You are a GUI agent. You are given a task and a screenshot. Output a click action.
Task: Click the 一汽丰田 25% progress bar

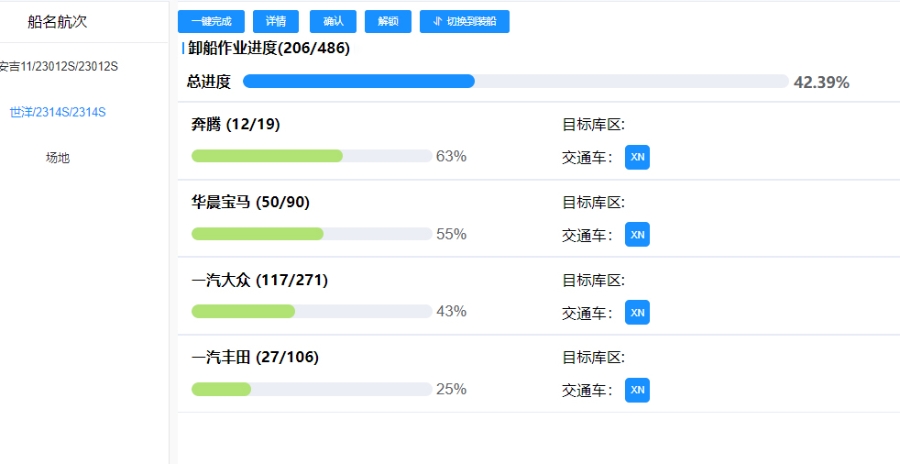point(311,389)
